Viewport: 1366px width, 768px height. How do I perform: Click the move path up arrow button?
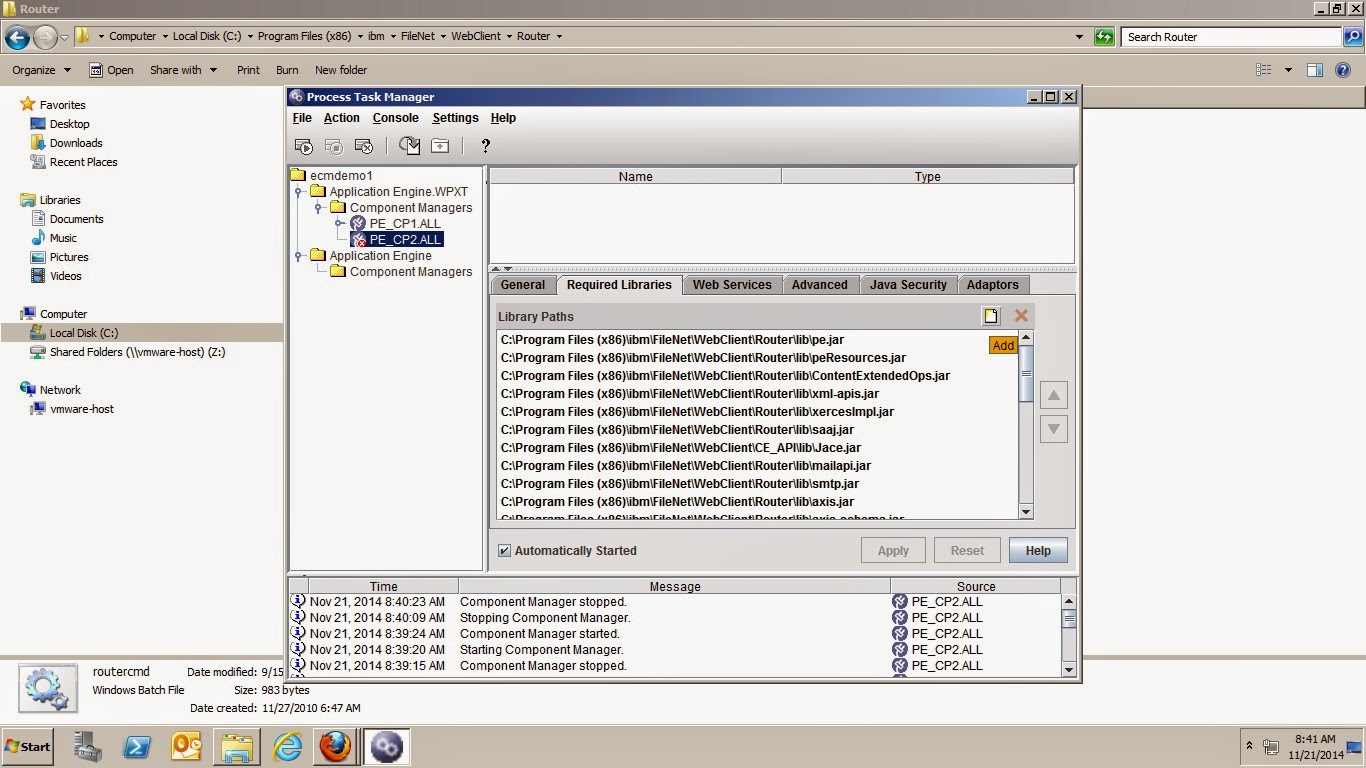click(x=1054, y=394)
